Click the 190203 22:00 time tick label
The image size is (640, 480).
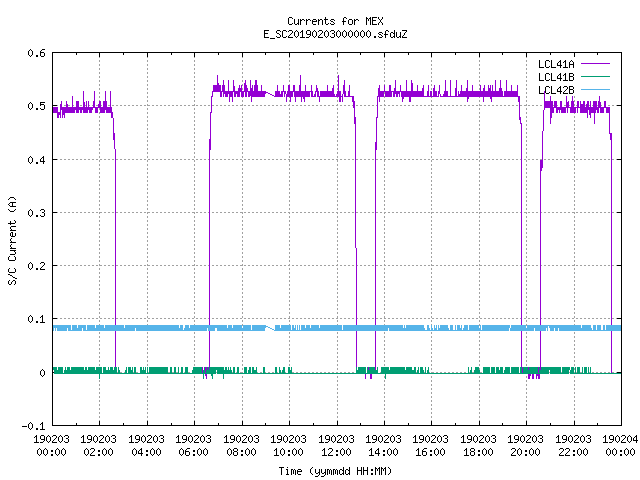tap(573, 446)
